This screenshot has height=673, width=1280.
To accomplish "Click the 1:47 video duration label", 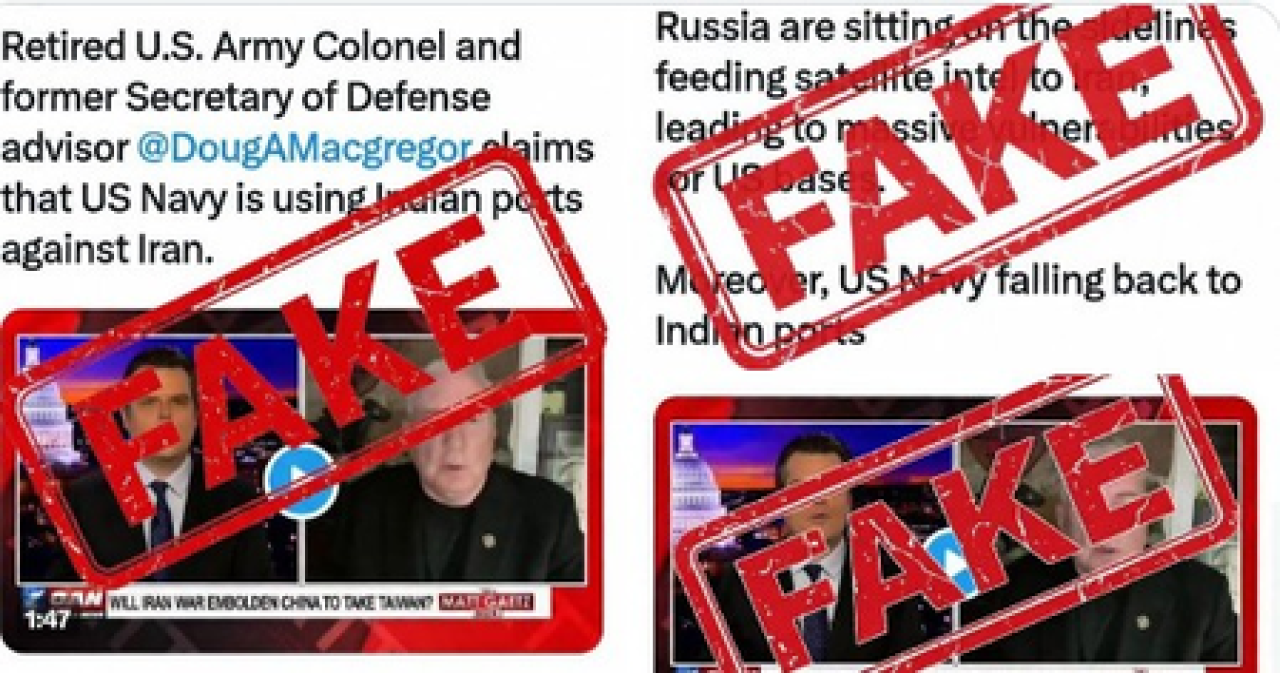I will coord(47,620).
